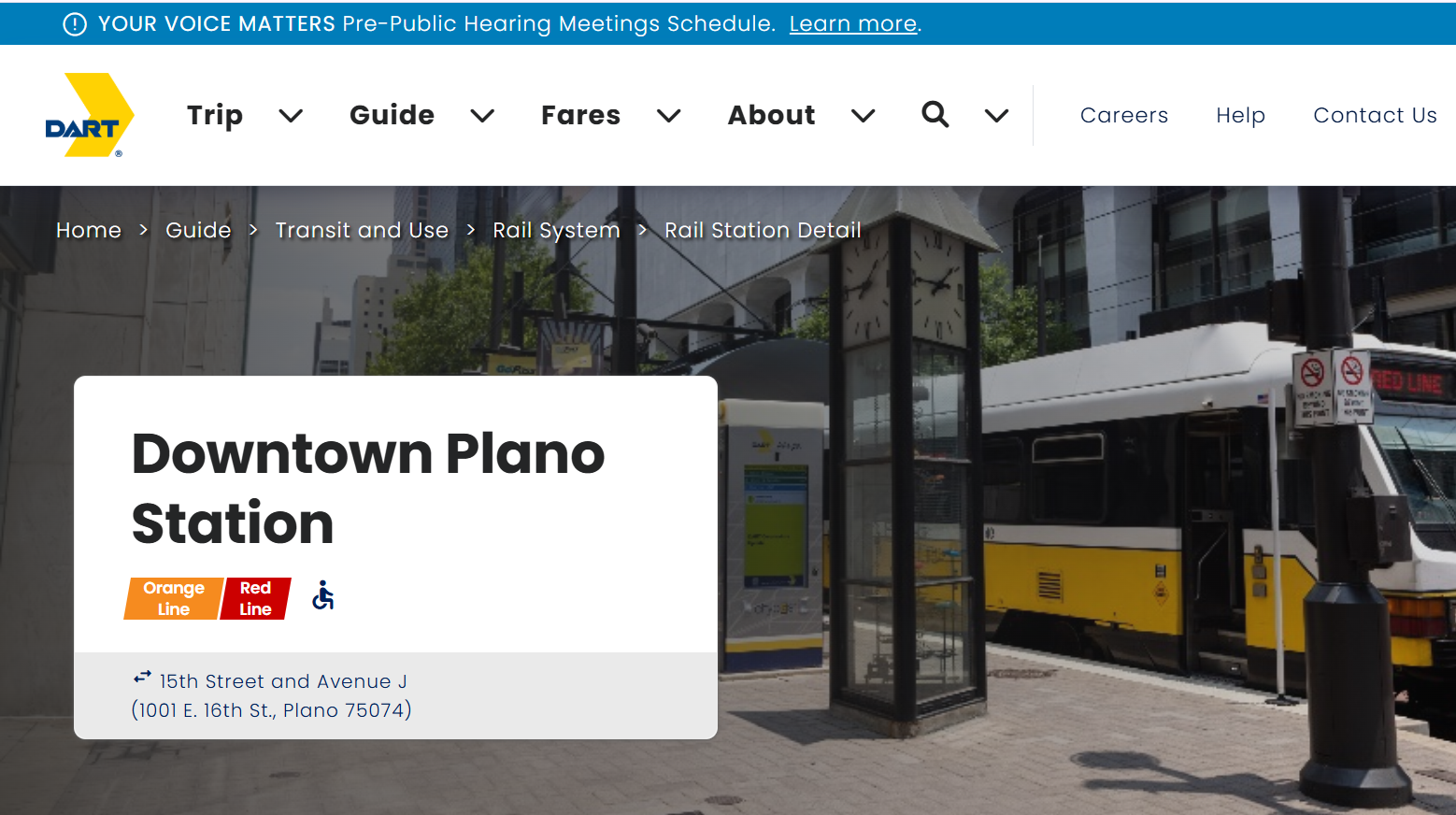Expand the chevron next to search
This screenshot has height=815, width=1456.
pos(997,116)
